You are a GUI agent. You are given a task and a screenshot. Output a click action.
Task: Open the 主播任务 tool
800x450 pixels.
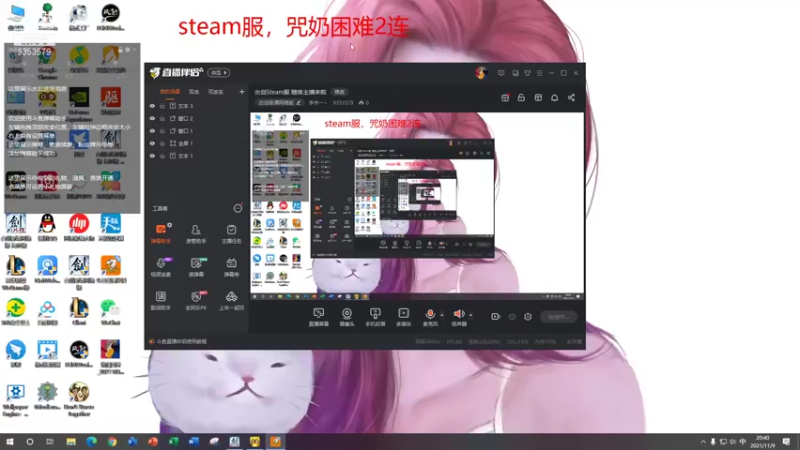[x=231, y=233]
